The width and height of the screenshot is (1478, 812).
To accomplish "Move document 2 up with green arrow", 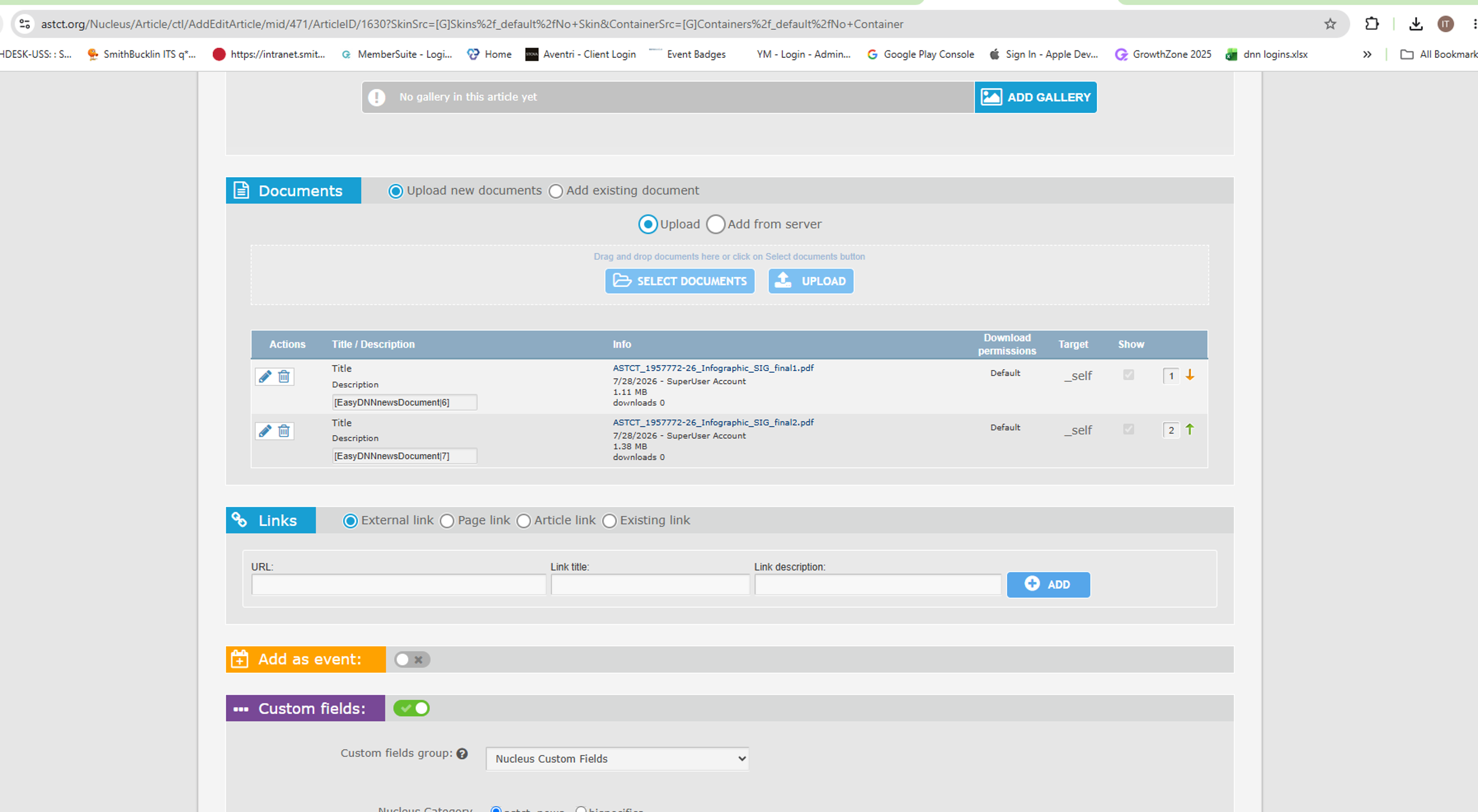I will [1190, 429].
